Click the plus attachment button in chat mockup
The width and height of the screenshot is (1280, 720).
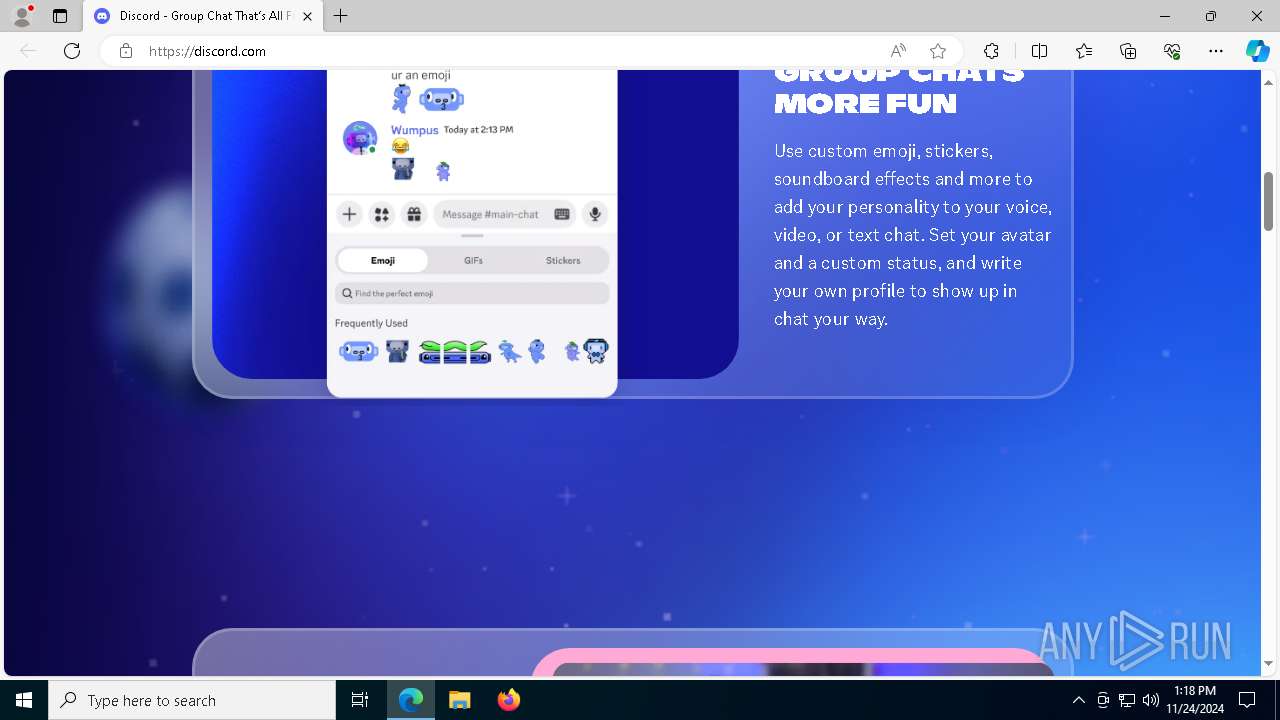click(349, 214)
